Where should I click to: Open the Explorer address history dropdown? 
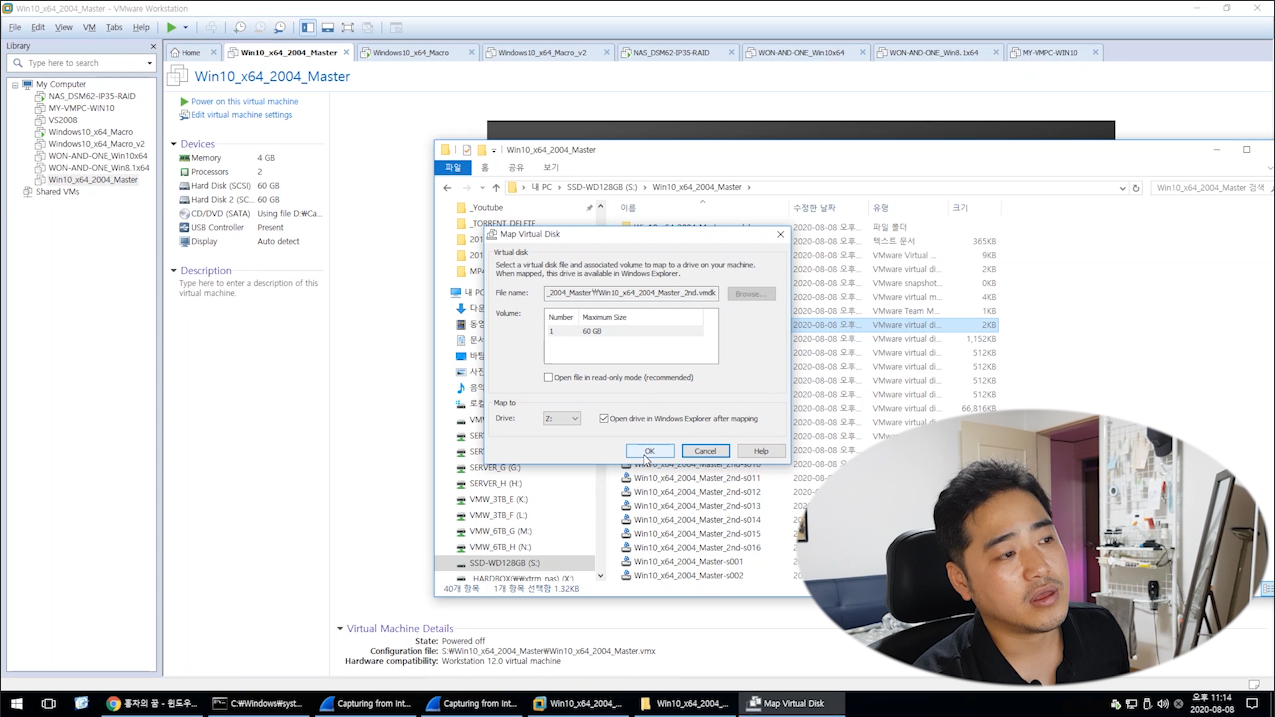pos(1123,188)
